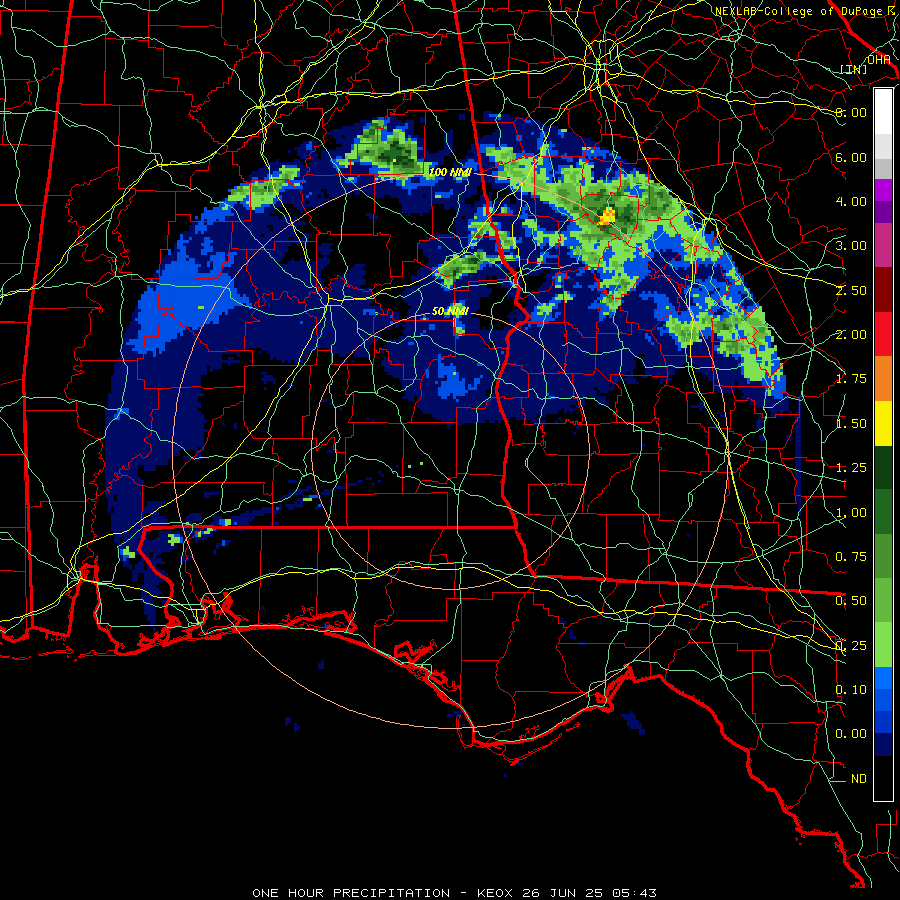Click the bright red legend swatch near 2.00

(883, 334)
